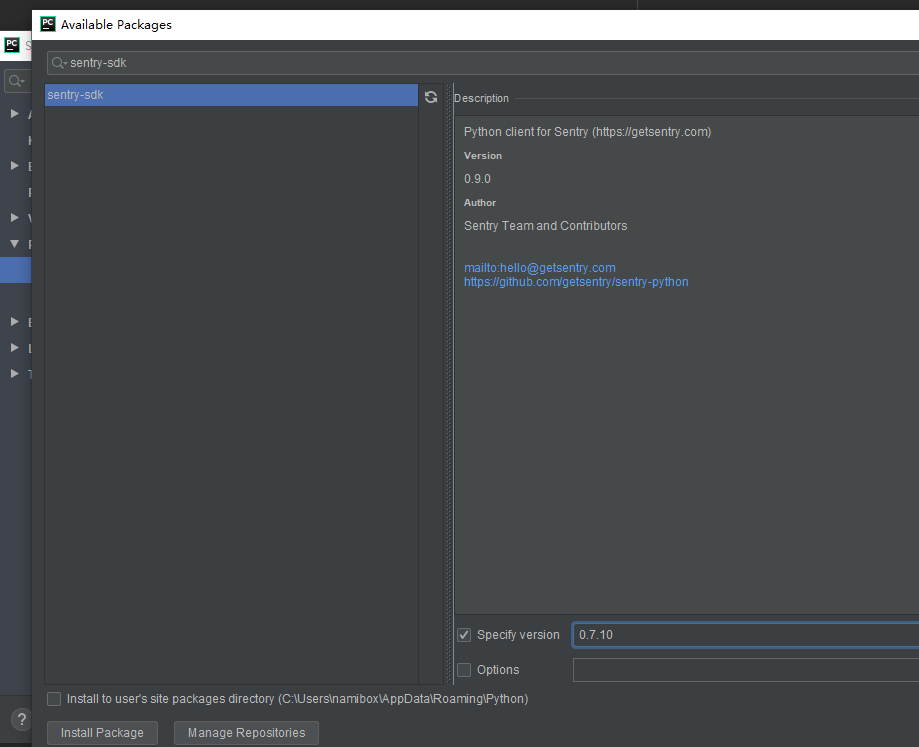Click the version value 0.9.0
The image size is (919, 747).
(x=477, y=179)
